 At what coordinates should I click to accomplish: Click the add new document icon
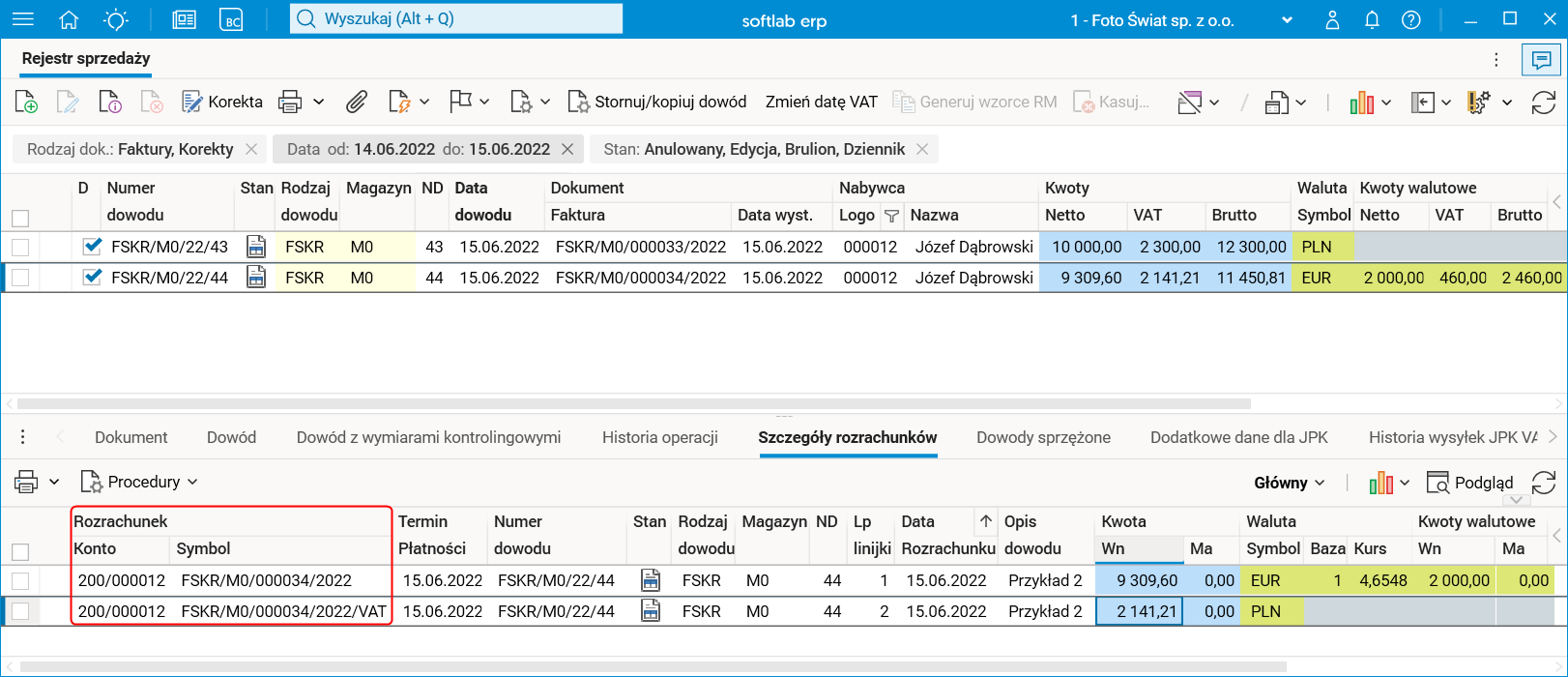coord(26,102)
